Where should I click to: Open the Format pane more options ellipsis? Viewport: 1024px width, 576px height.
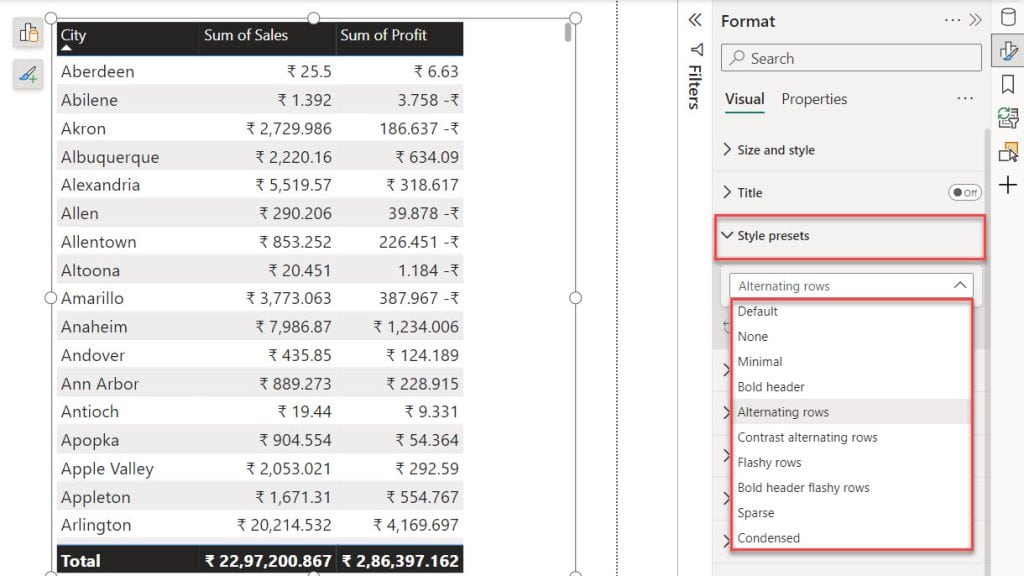click(952, 20)
